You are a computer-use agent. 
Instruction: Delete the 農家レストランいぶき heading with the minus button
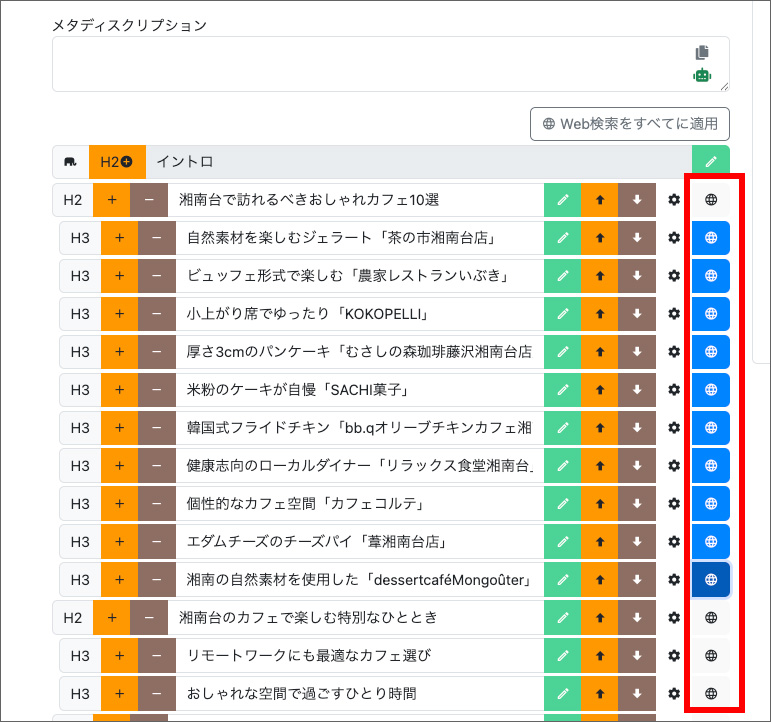point(157,276)
